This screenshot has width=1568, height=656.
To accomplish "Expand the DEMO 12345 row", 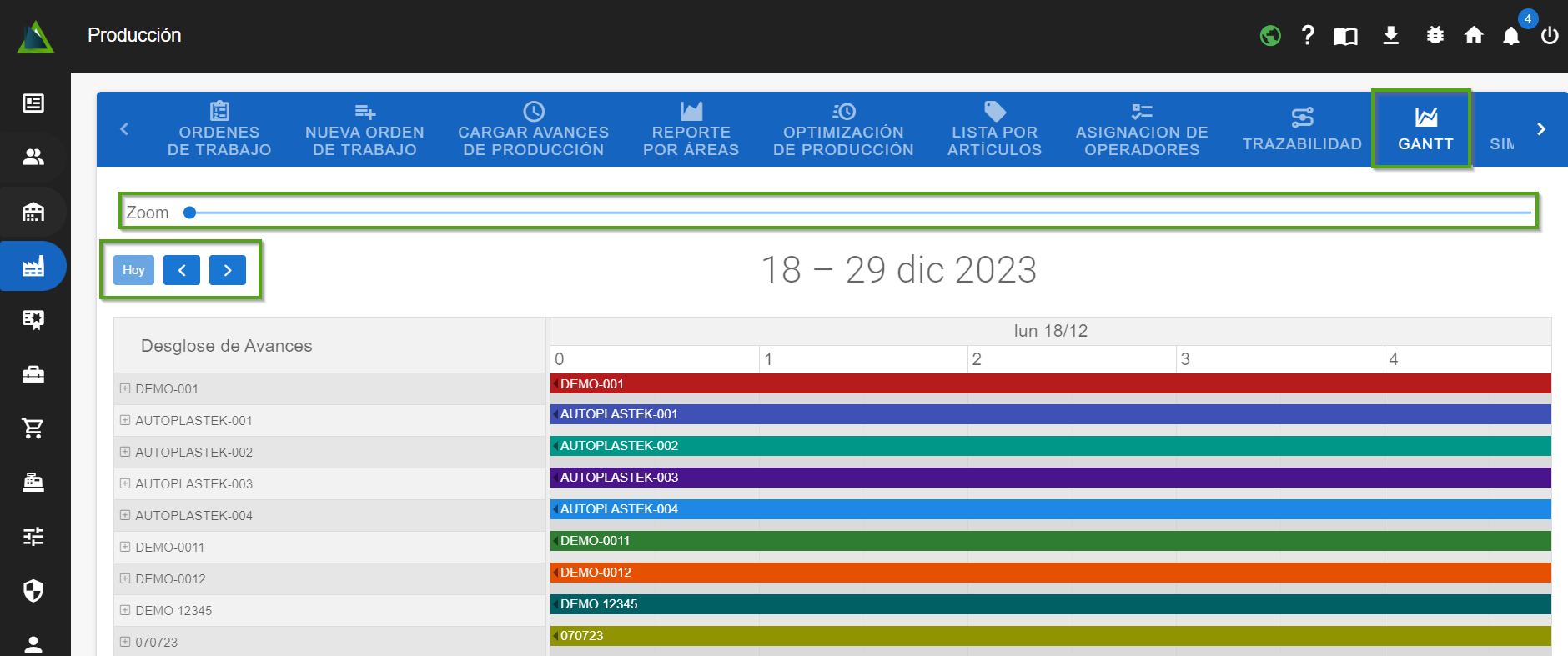I will [125, 610].
